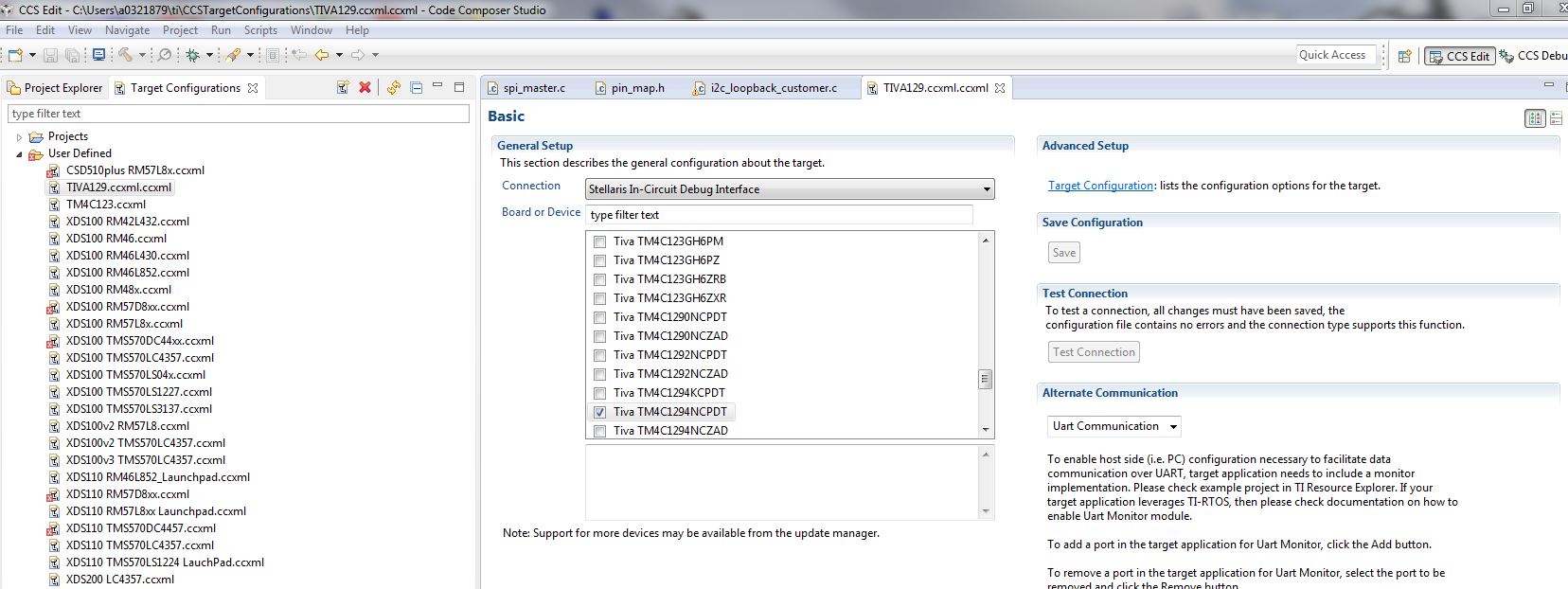Open the Back history dropdown arrow
The width and height of the screenshot is (1568, 589).
[339, 55]
